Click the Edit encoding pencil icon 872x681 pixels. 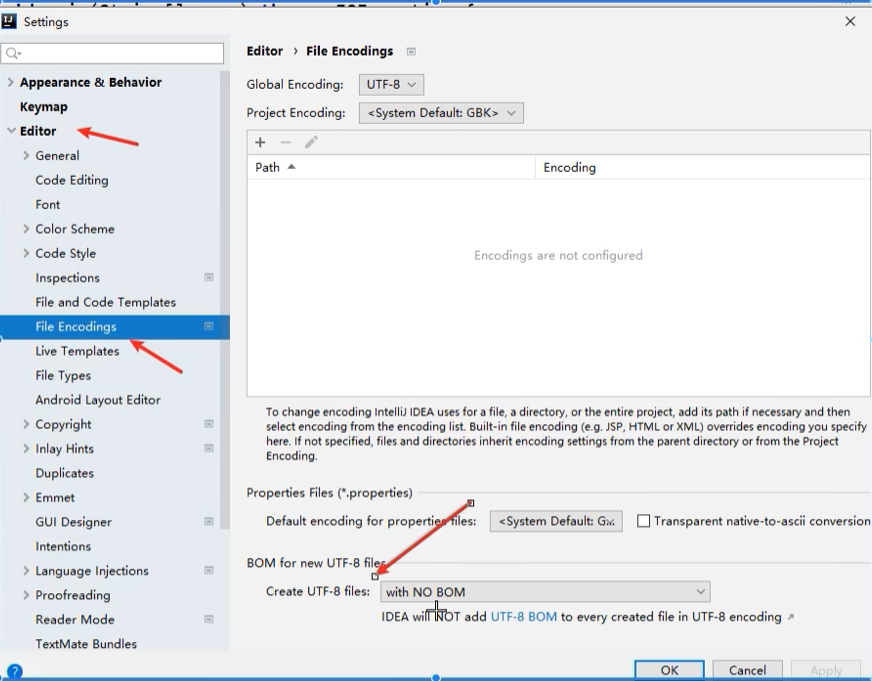point(311,142)
